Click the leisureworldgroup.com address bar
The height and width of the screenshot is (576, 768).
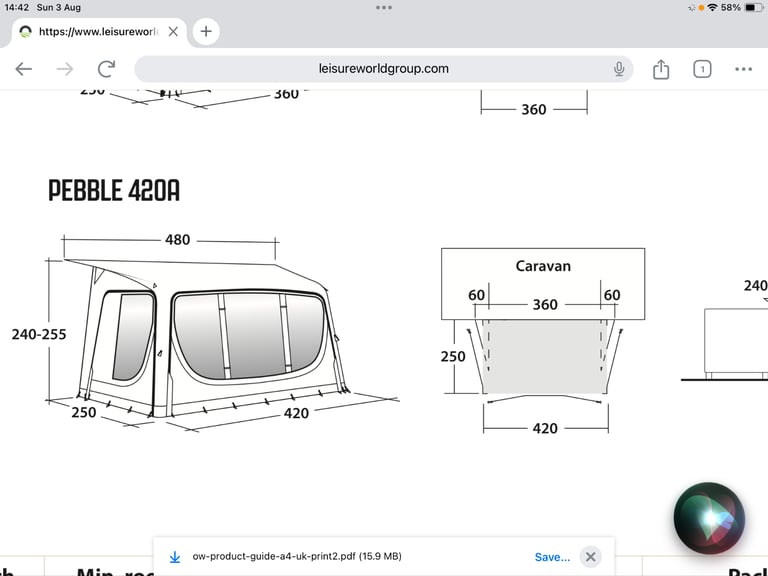click(x=384, y=69)
